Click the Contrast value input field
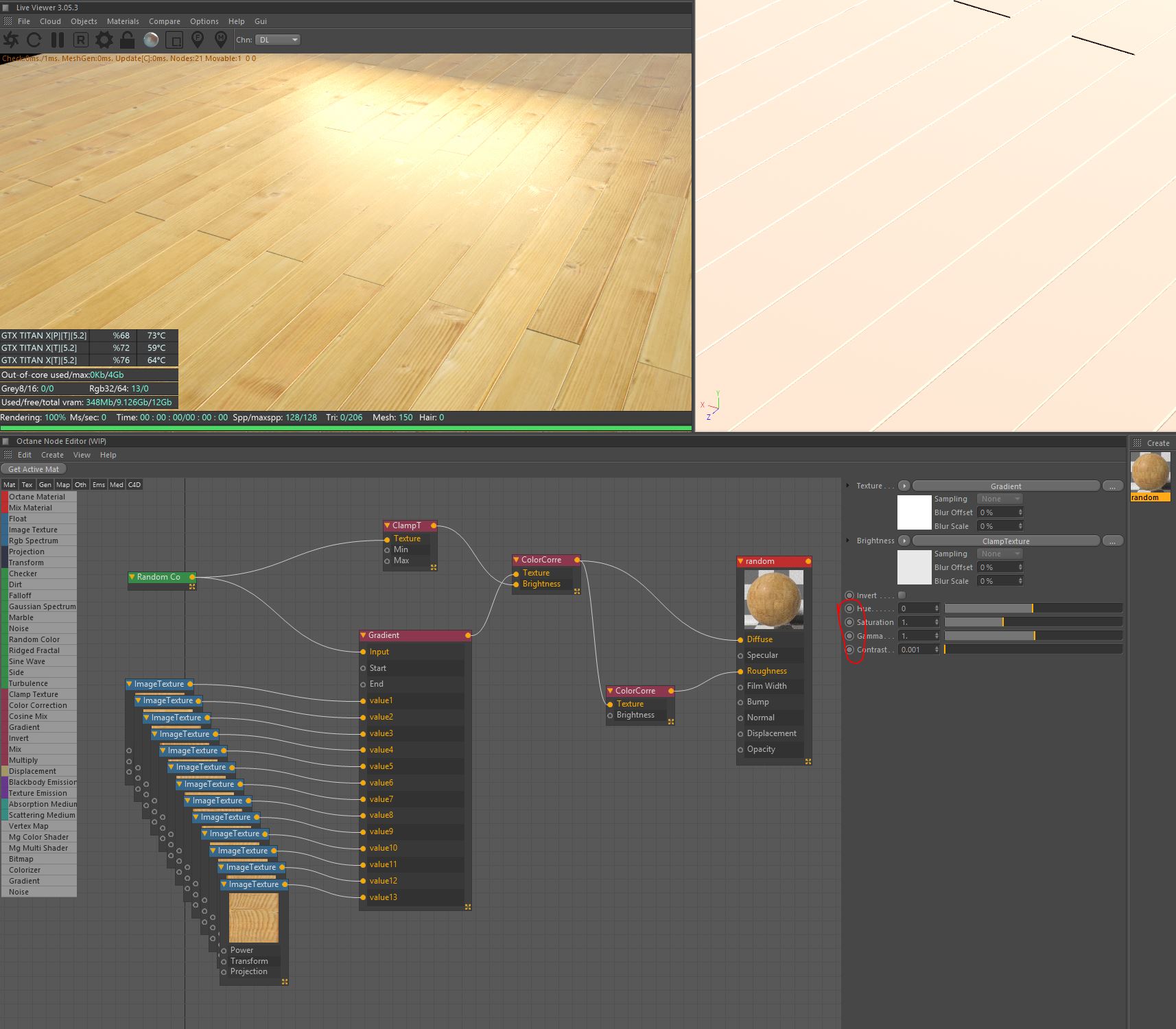 [919, 650]
